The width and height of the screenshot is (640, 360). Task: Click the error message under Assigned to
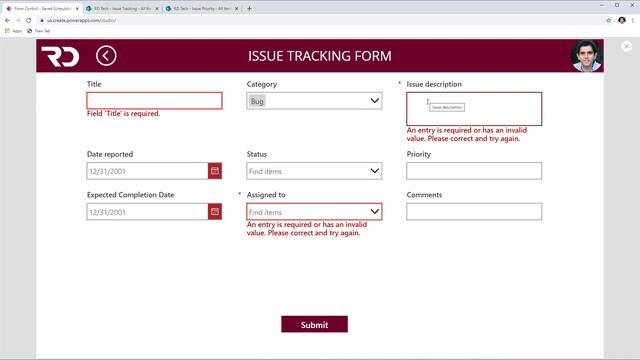coord(307,229)
